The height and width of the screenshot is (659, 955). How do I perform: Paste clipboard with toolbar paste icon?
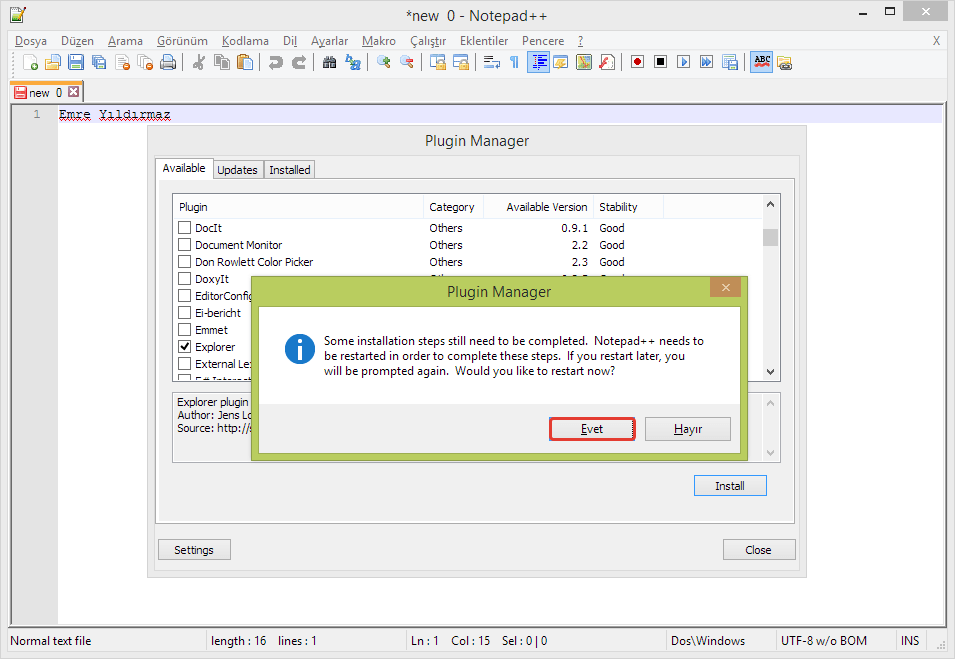click(245, 62)
